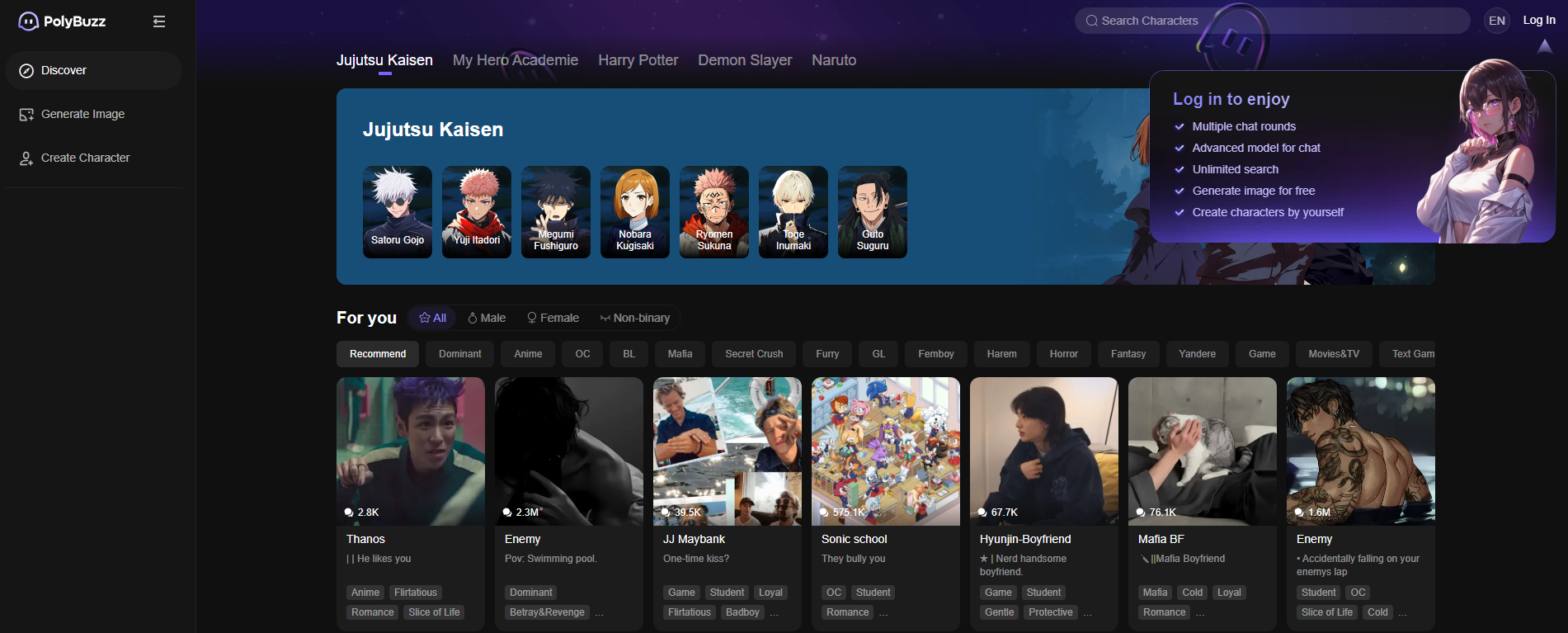Click the PolyBuzz logo icon

click(x=29, y=21)
